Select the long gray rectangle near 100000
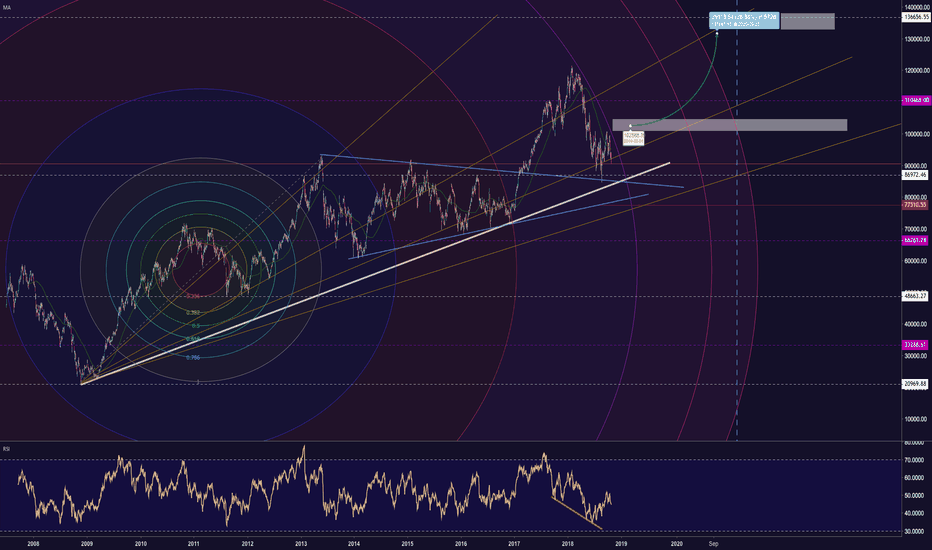The image size is (932, 550). pos(730,125)
